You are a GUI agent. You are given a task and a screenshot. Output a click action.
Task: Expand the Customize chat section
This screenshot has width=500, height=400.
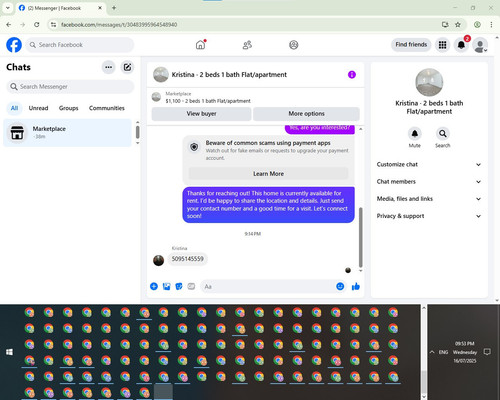point(429,164)
